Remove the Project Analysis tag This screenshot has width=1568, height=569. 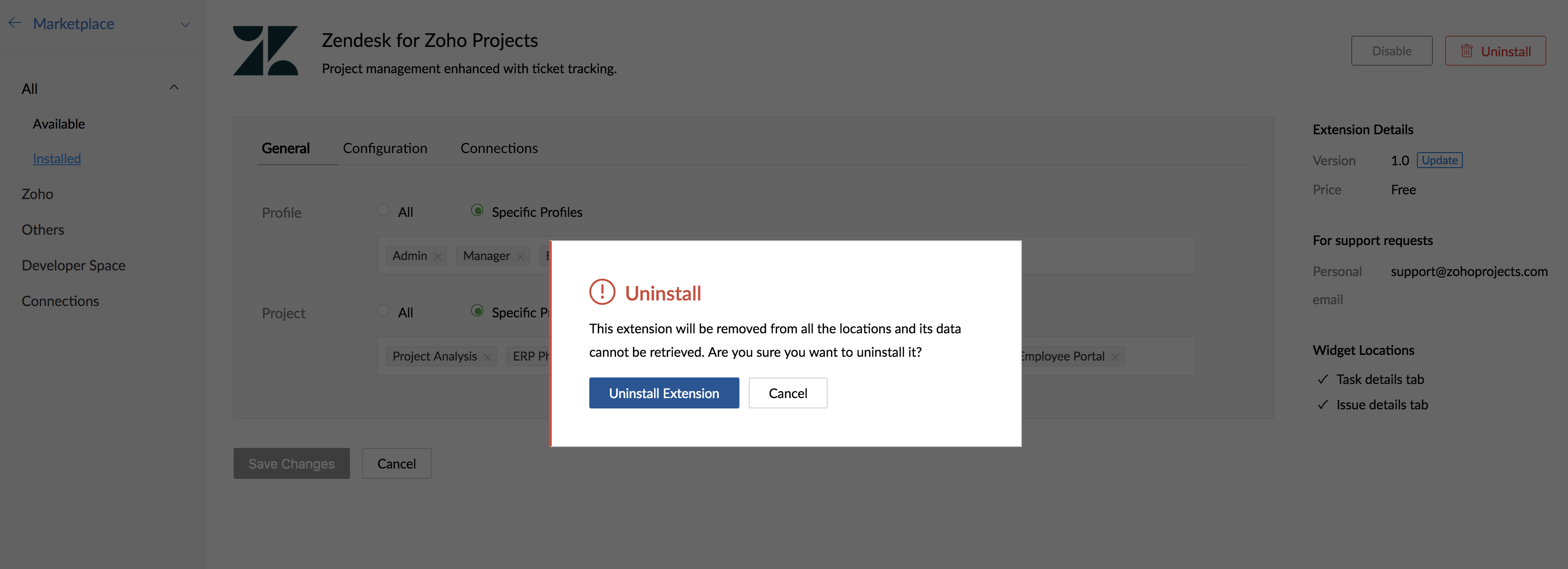click(x=487, y=357)
